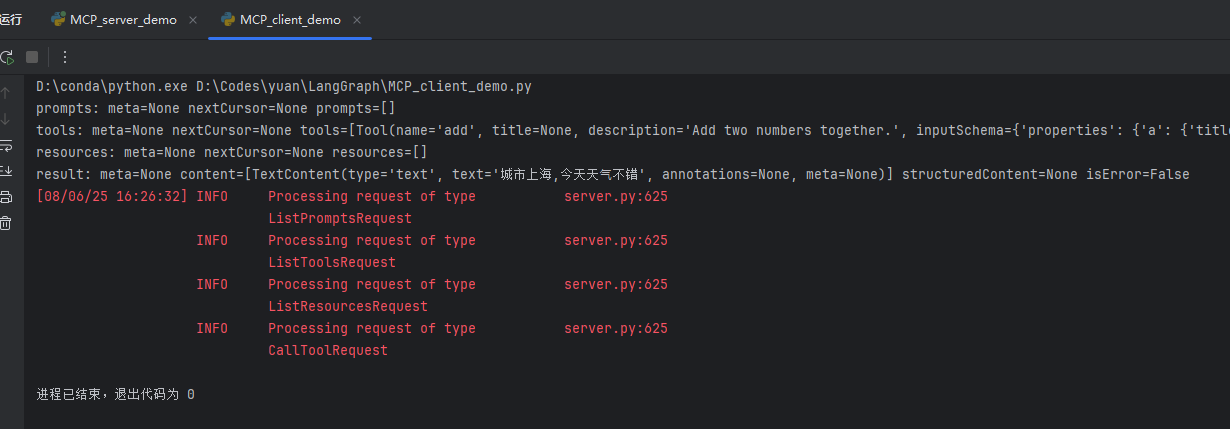The image size is (1230, 429).
Task: Click Python icon on MCP_client_demo tab
Action: click(227, 20)
